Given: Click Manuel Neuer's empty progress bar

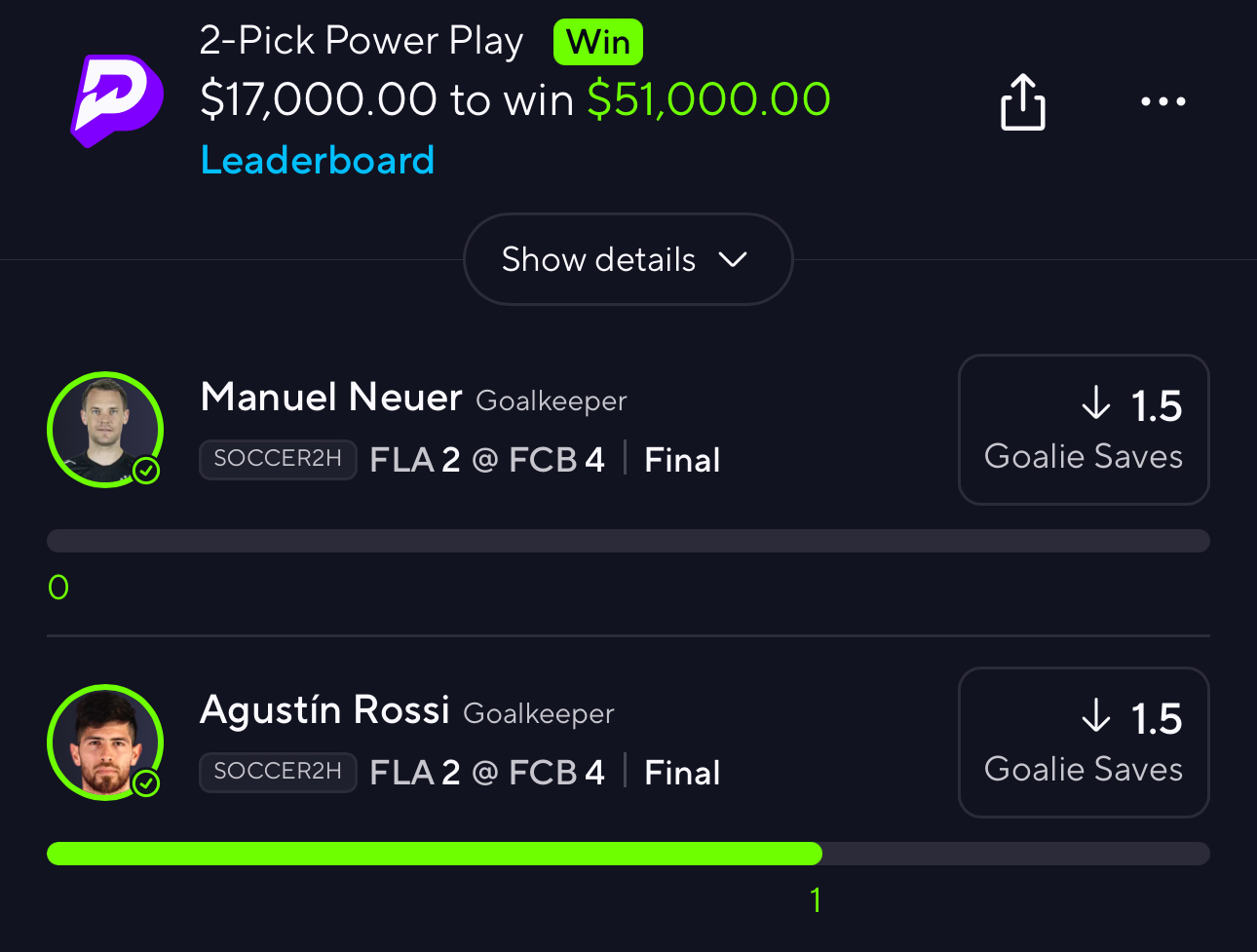Looking at the screenshot, I should 628,541.
